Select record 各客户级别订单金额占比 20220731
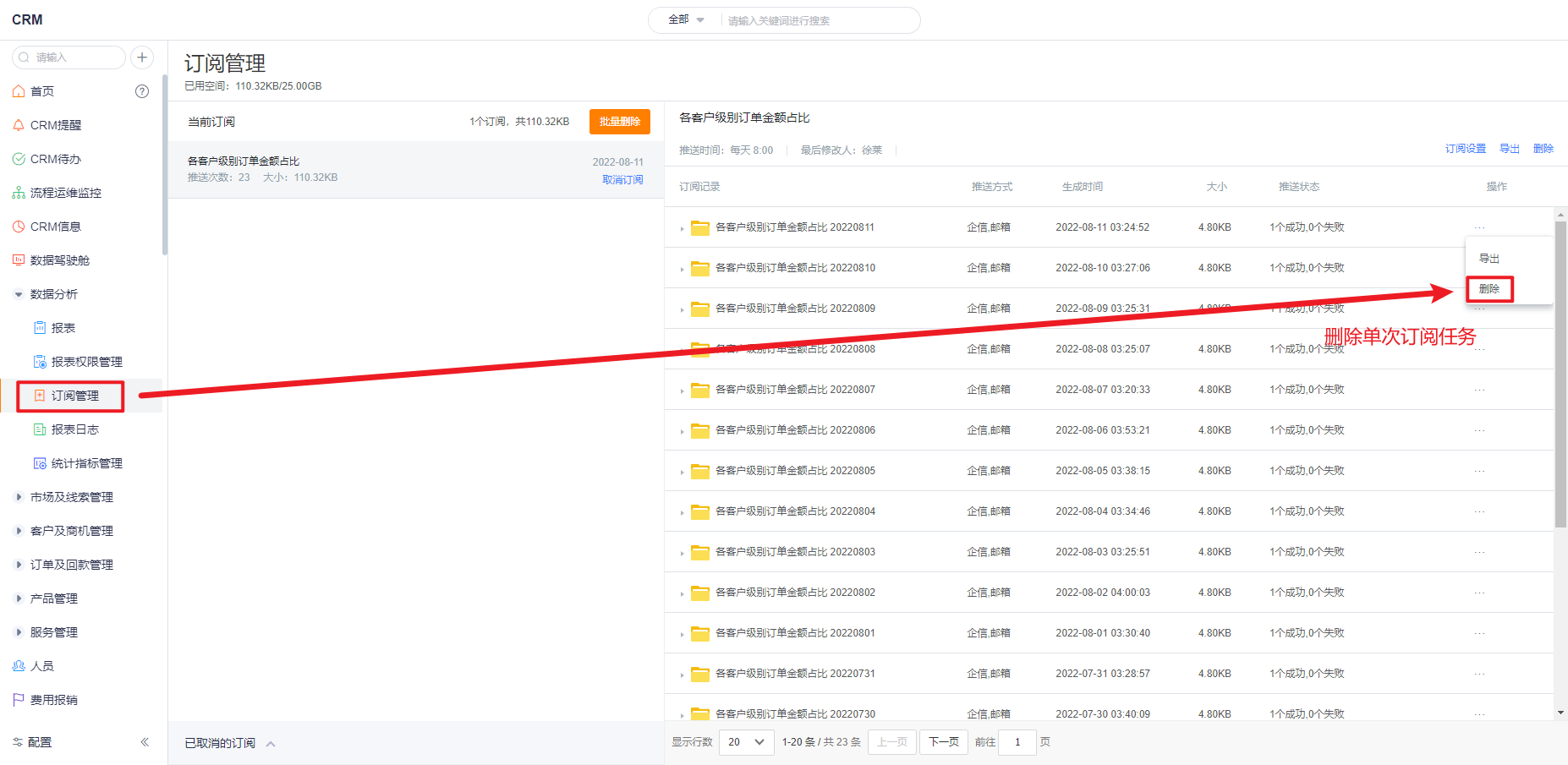 (795, 674)
